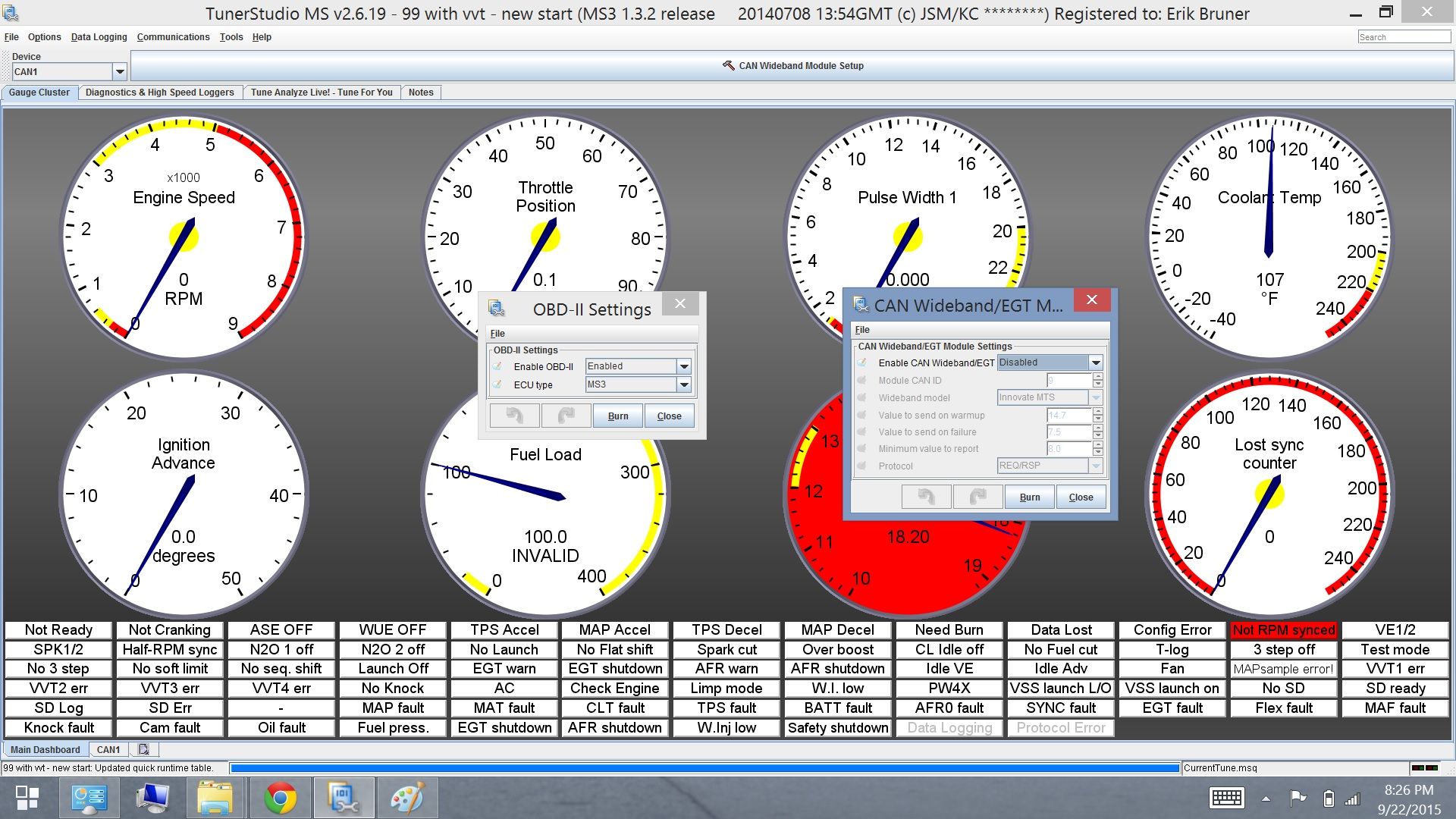Expand the Enable OBD-II dropdown
Screen dimensions: 1456x819
pyautogui.click(x=683, y=366)
